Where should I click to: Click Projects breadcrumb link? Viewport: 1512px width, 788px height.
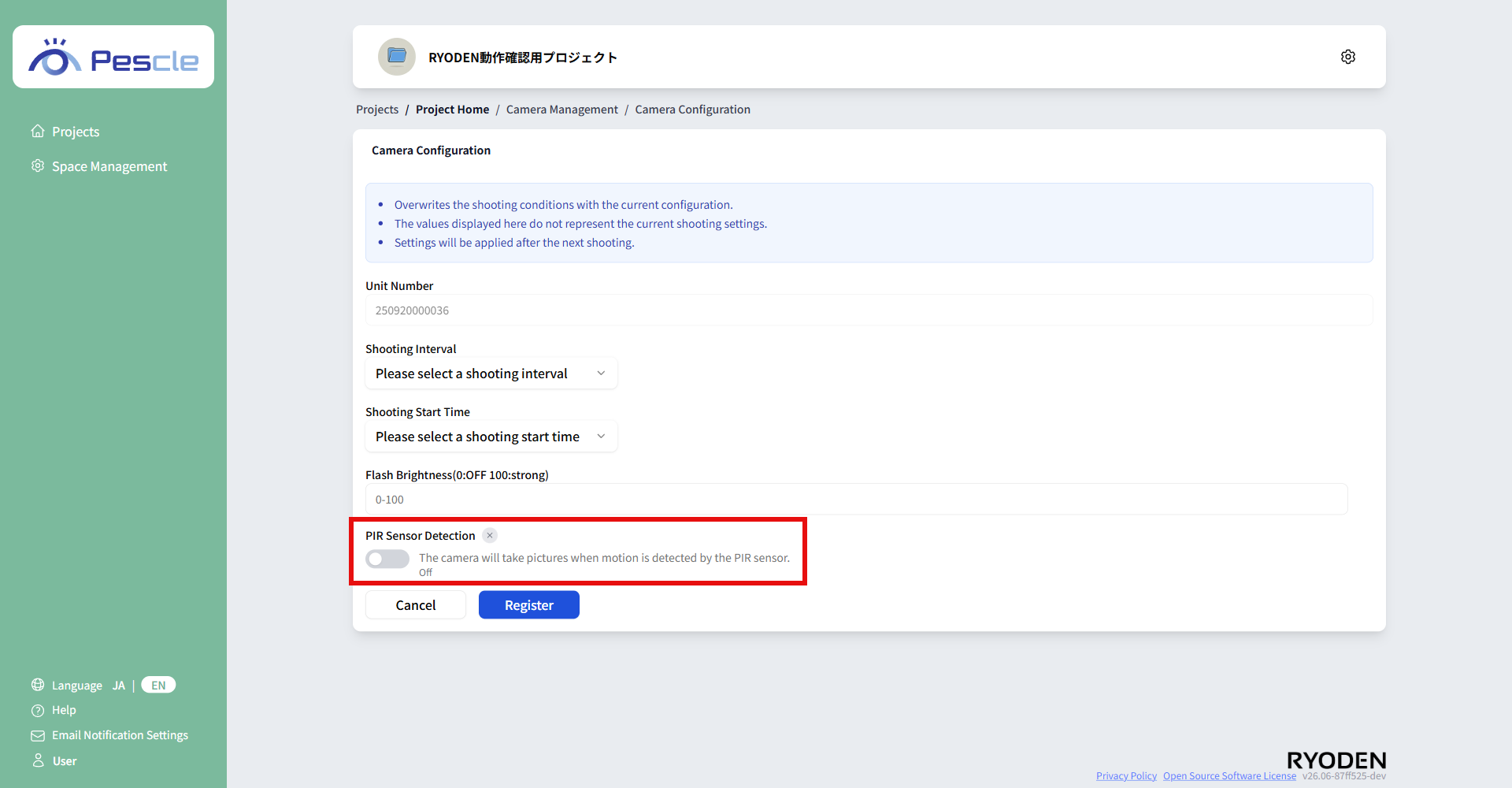pos(377,110)
